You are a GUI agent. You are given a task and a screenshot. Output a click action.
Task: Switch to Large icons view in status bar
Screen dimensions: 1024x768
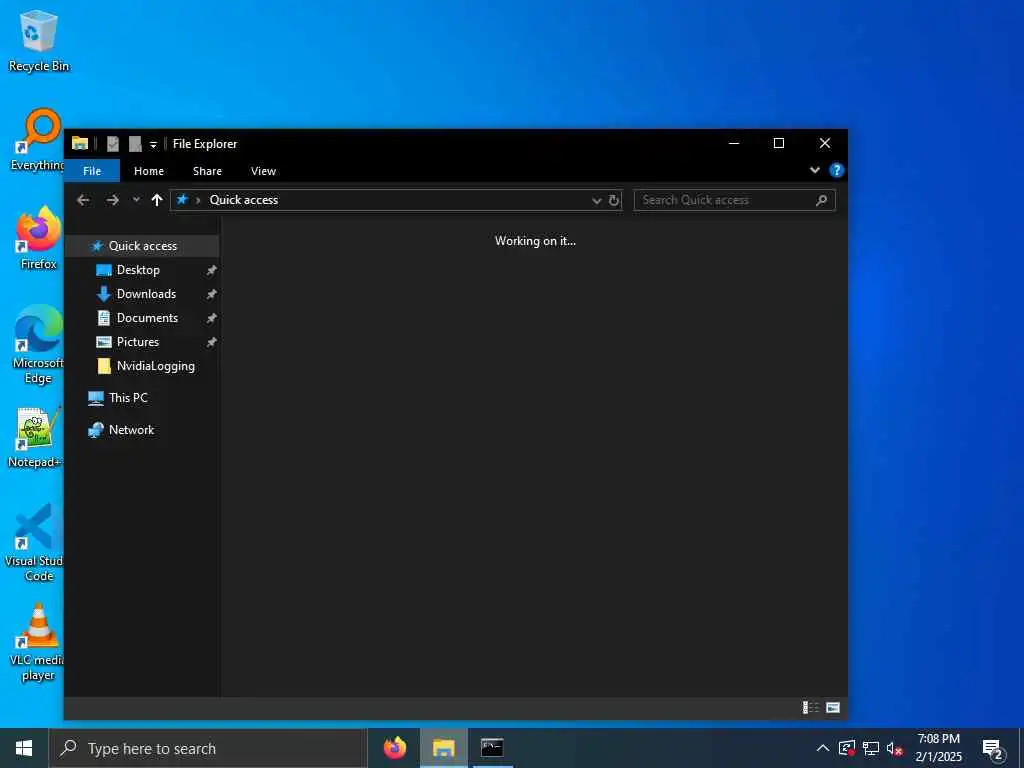coord(833,707)
